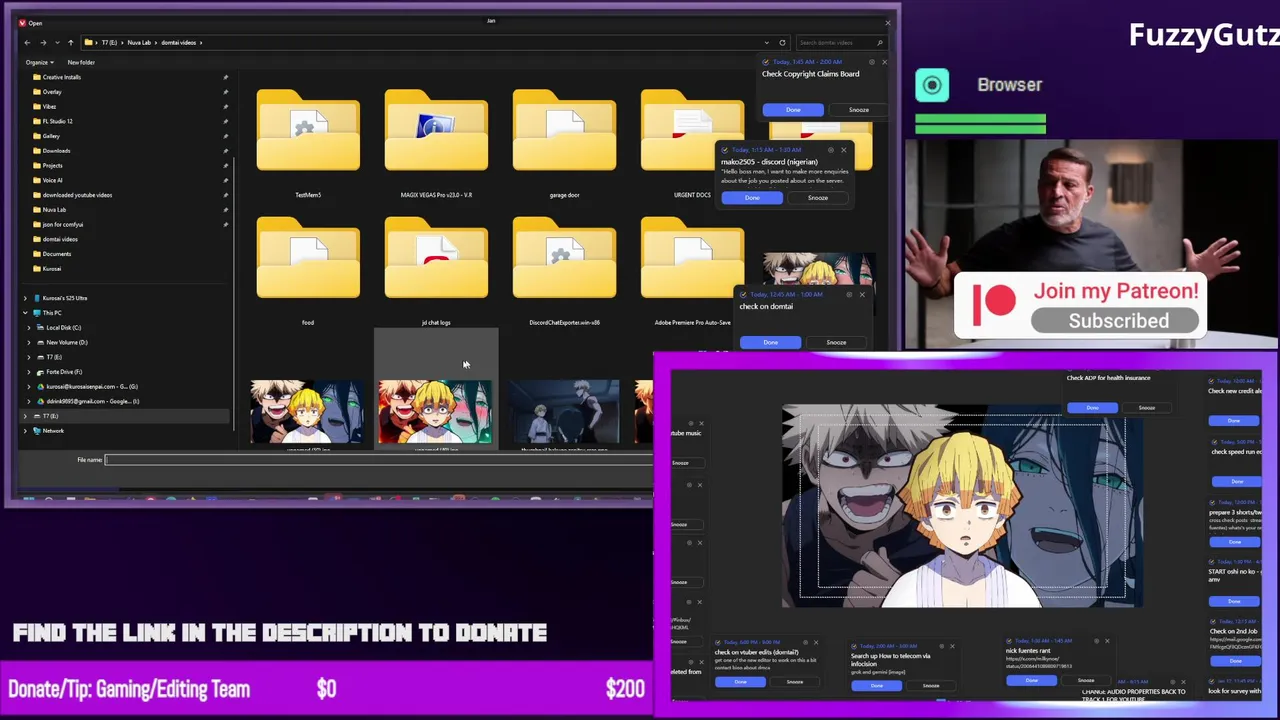Screen dimensions: 1280x720
Task: Mark Check Copyright Claims Board as Done
Action: click(x=793, y=110)
